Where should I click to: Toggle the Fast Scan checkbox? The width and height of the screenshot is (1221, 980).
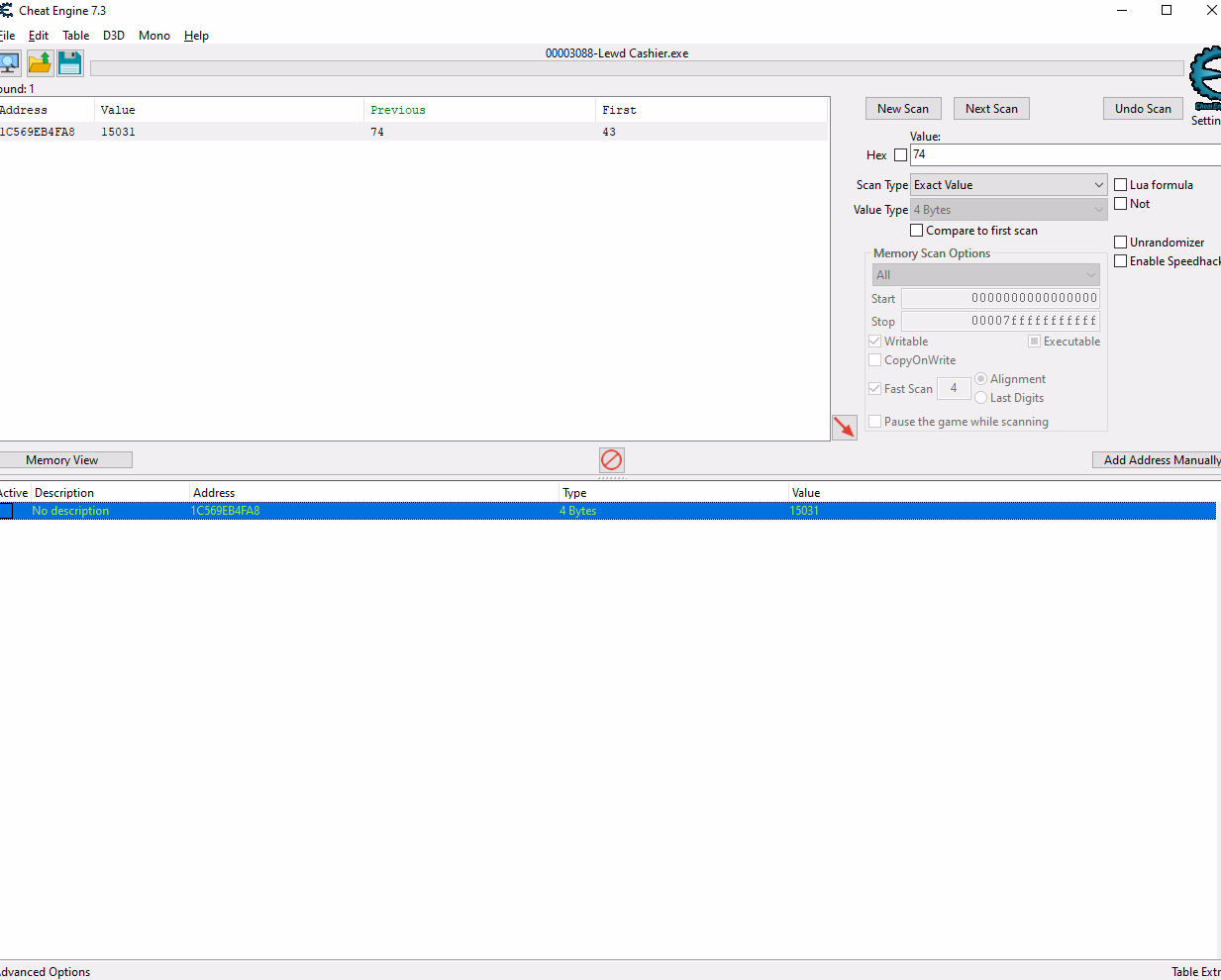coord(875,389)
